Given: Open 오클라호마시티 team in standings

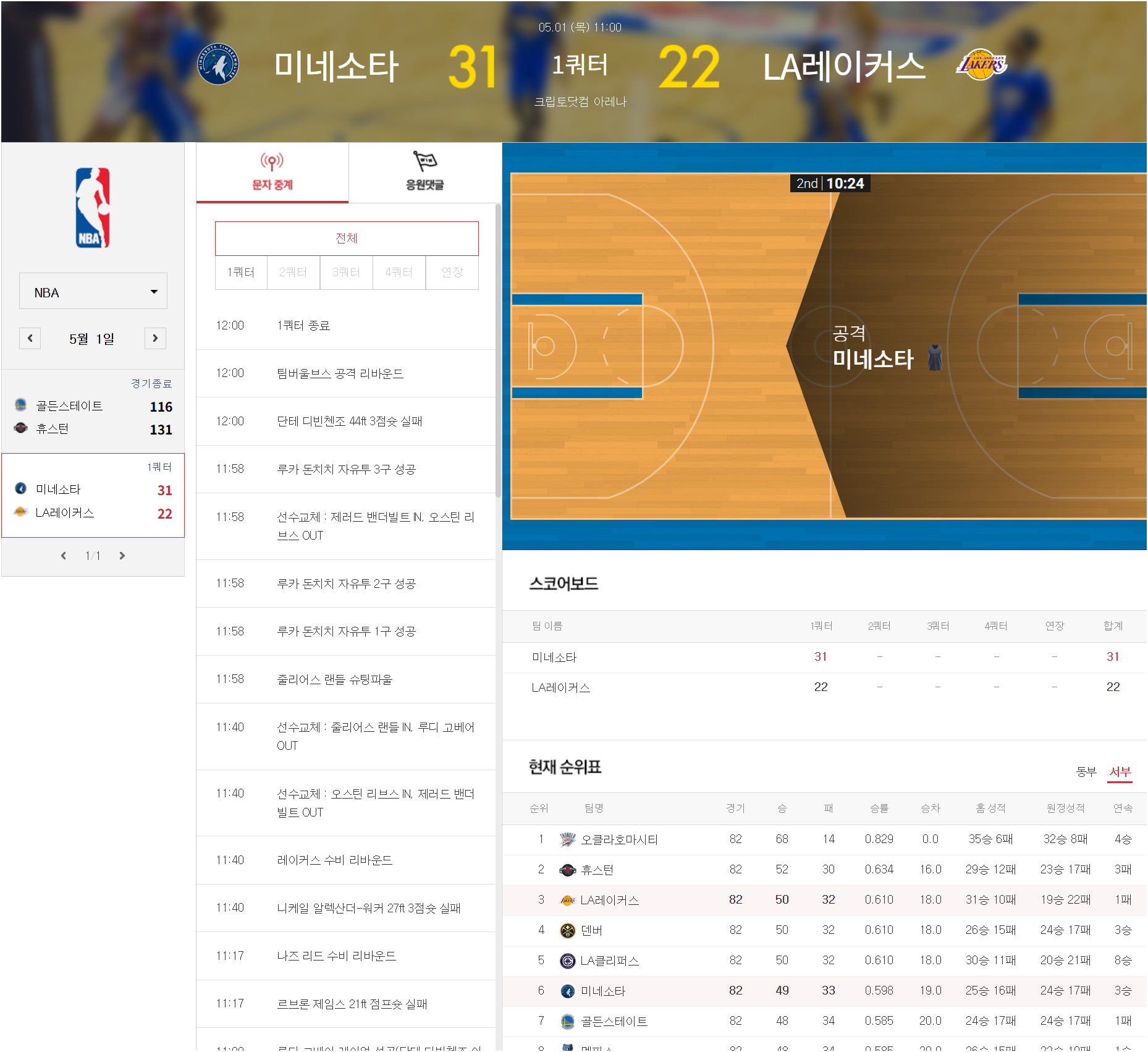Looking at the screenshot, I should [619, 839].
